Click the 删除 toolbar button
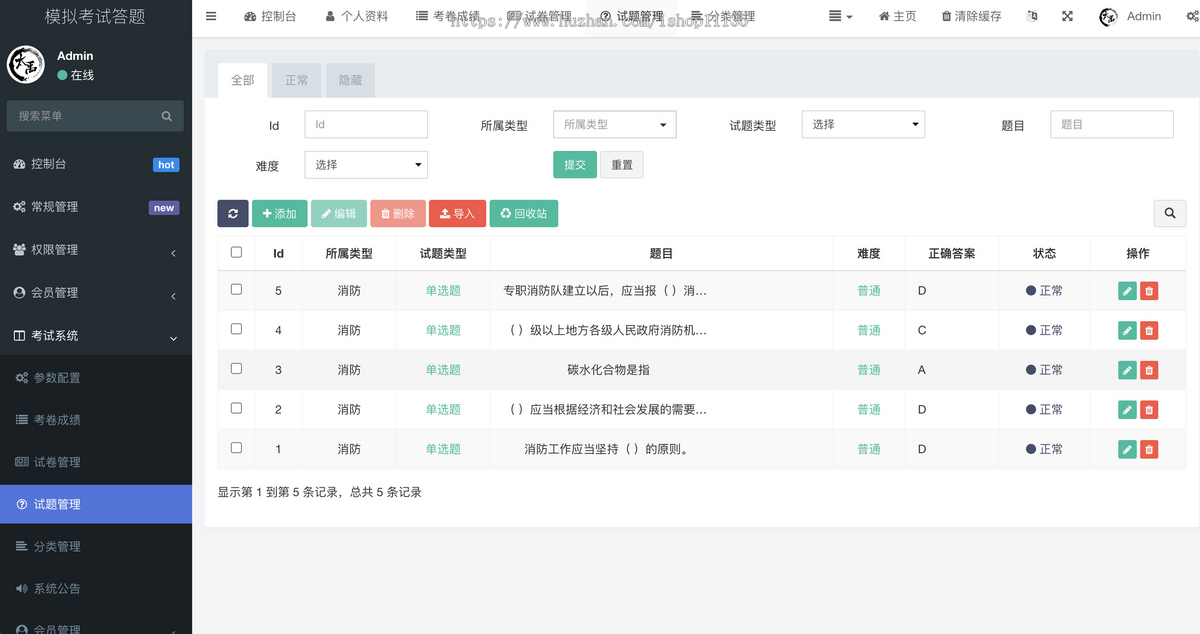1200x634 pixels. (398, 213)
